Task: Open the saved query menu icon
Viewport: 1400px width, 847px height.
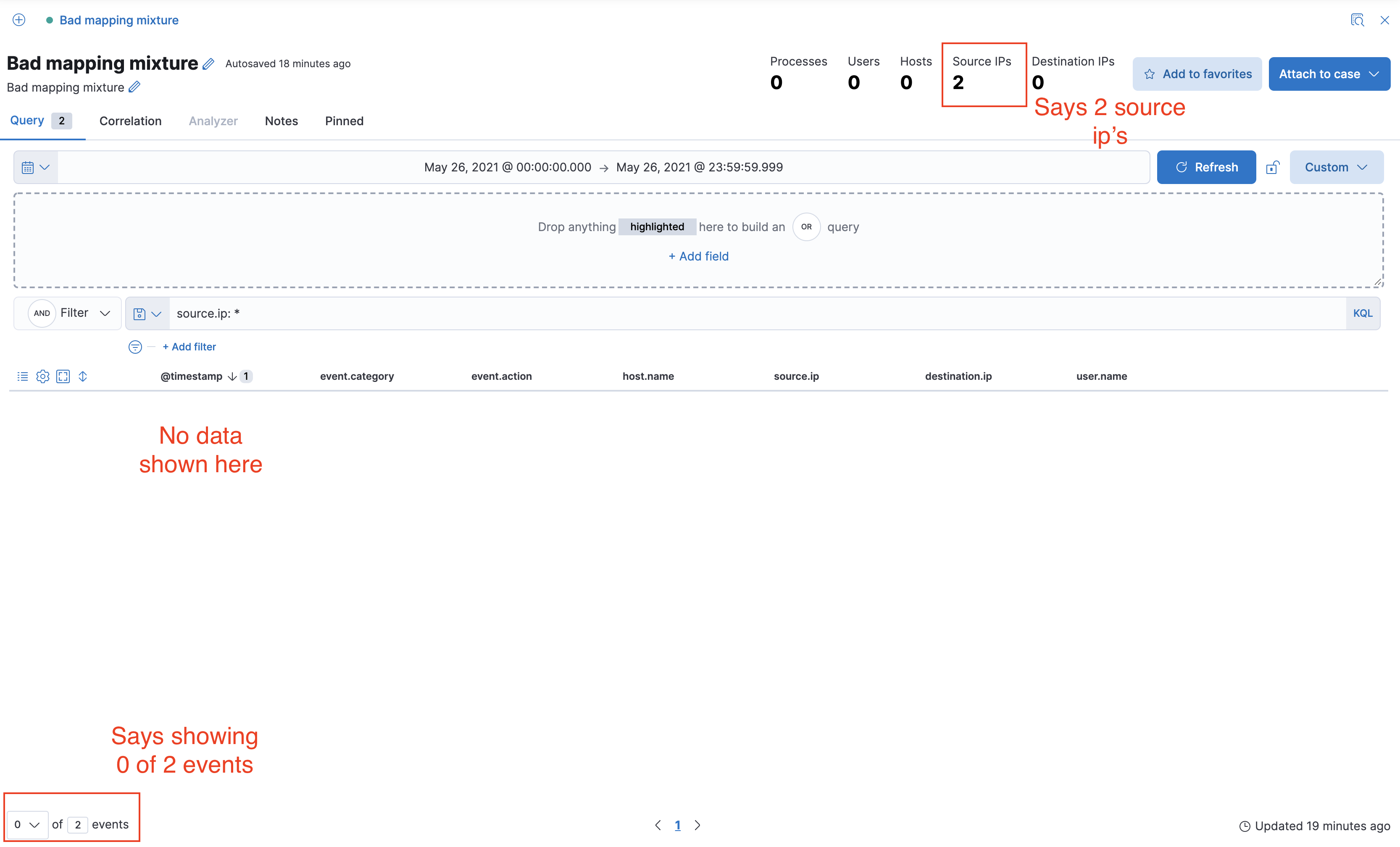Action: coord(147,313)
